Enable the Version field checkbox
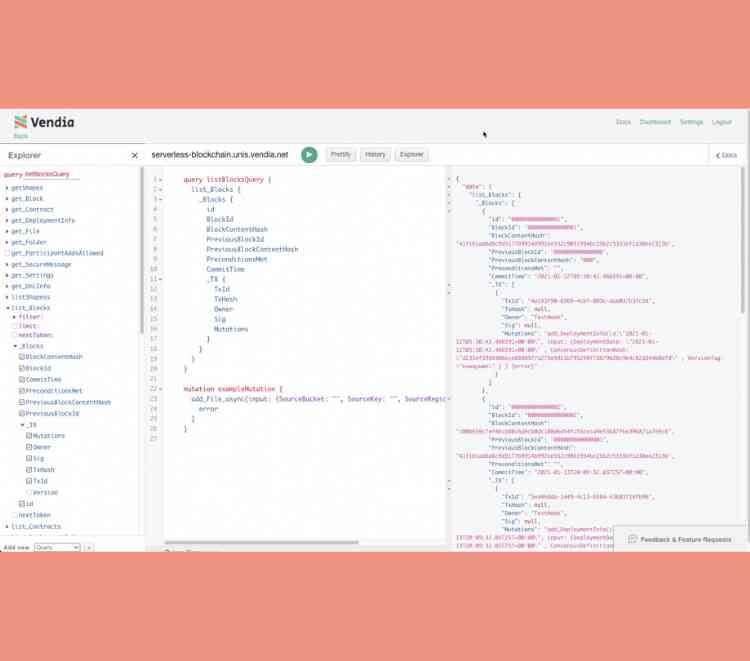The height and width of the screenshot is (661, 750). [x=29, y=492]
